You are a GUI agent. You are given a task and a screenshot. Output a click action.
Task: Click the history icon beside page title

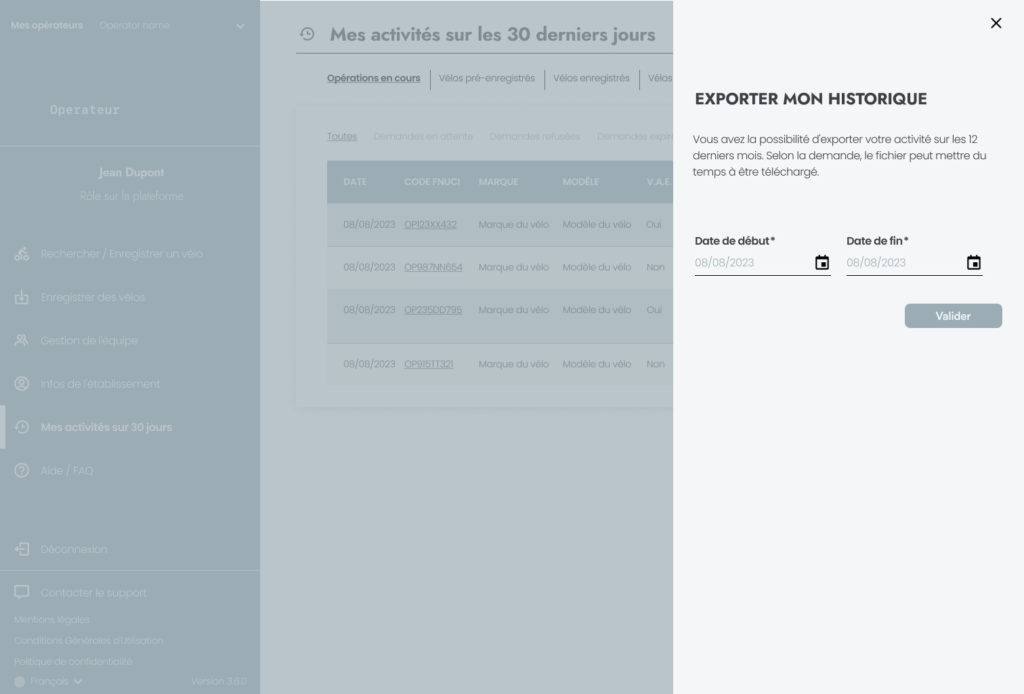[x=307, y=34]
